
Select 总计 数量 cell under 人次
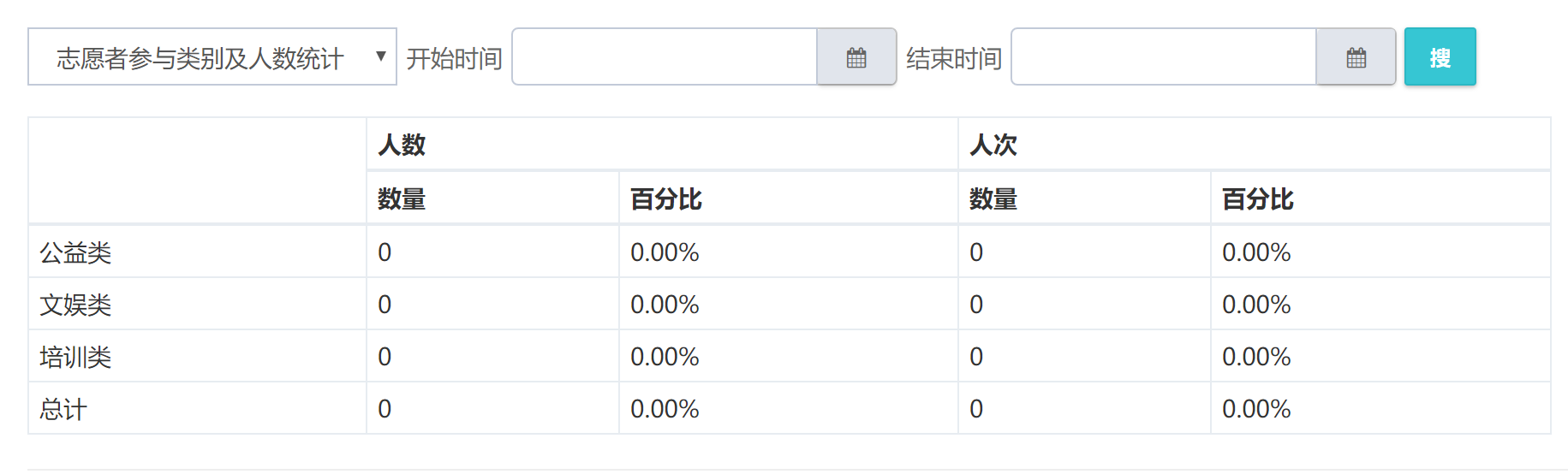point(976,409)
